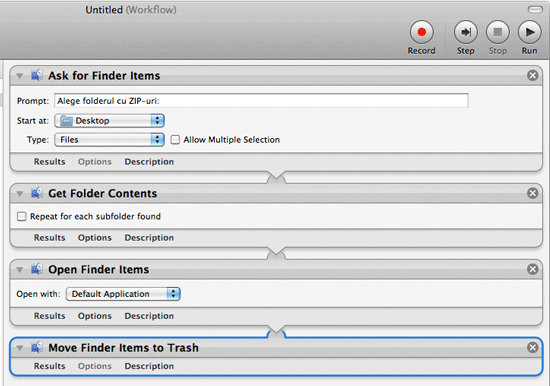Show Options of Move Finder Items to Trash
Image resolution: width=550 pixels, height=386 pixels.
[x=95, y=366]
